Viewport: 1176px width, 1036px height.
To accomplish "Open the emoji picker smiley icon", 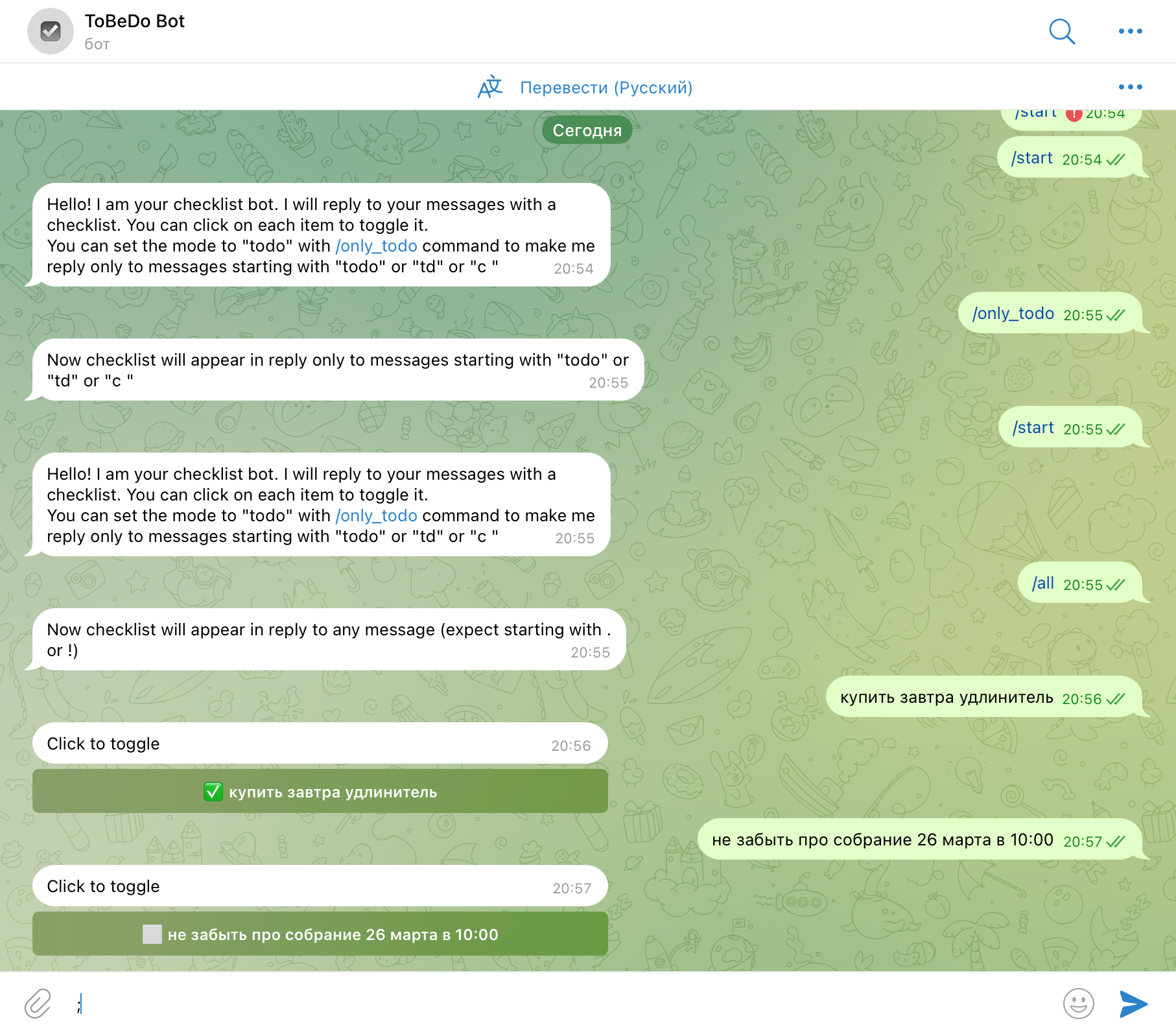I will coord(1078,1004).
